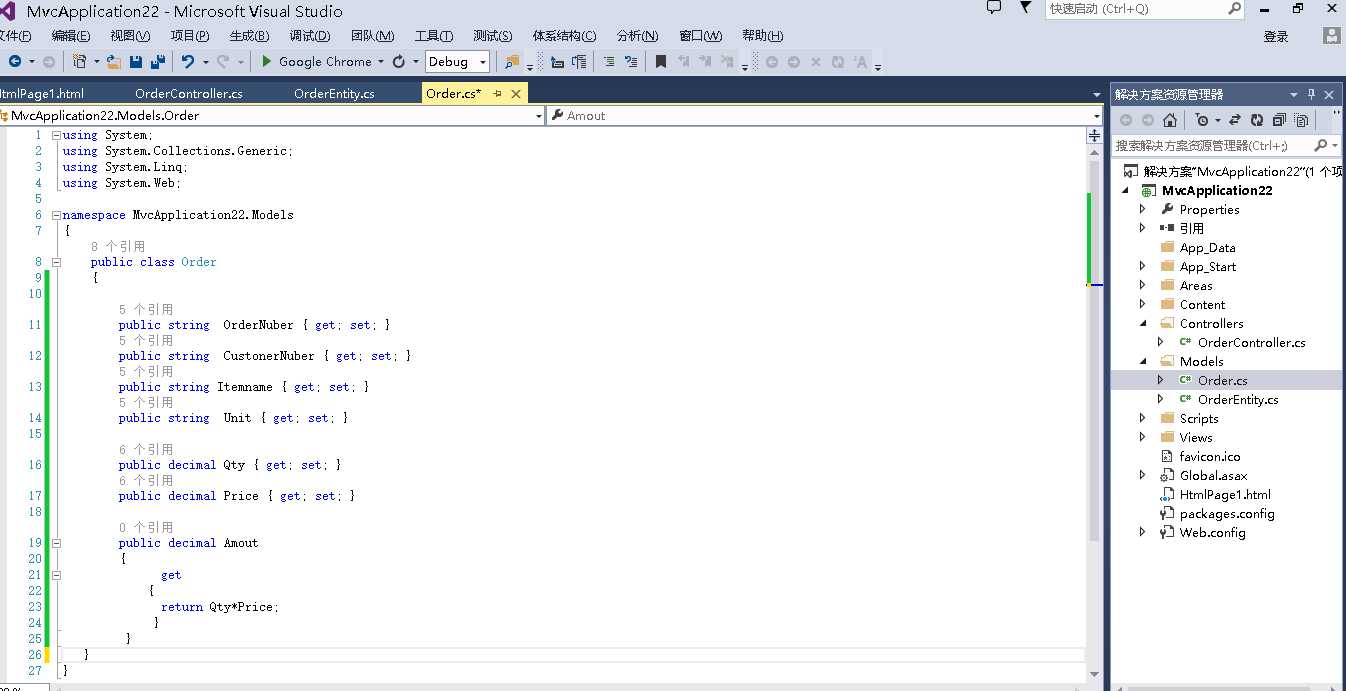Viewport: 1346px width, 691px height.
Task: Click the Comment selected lines icon
Action: [609, 62]
